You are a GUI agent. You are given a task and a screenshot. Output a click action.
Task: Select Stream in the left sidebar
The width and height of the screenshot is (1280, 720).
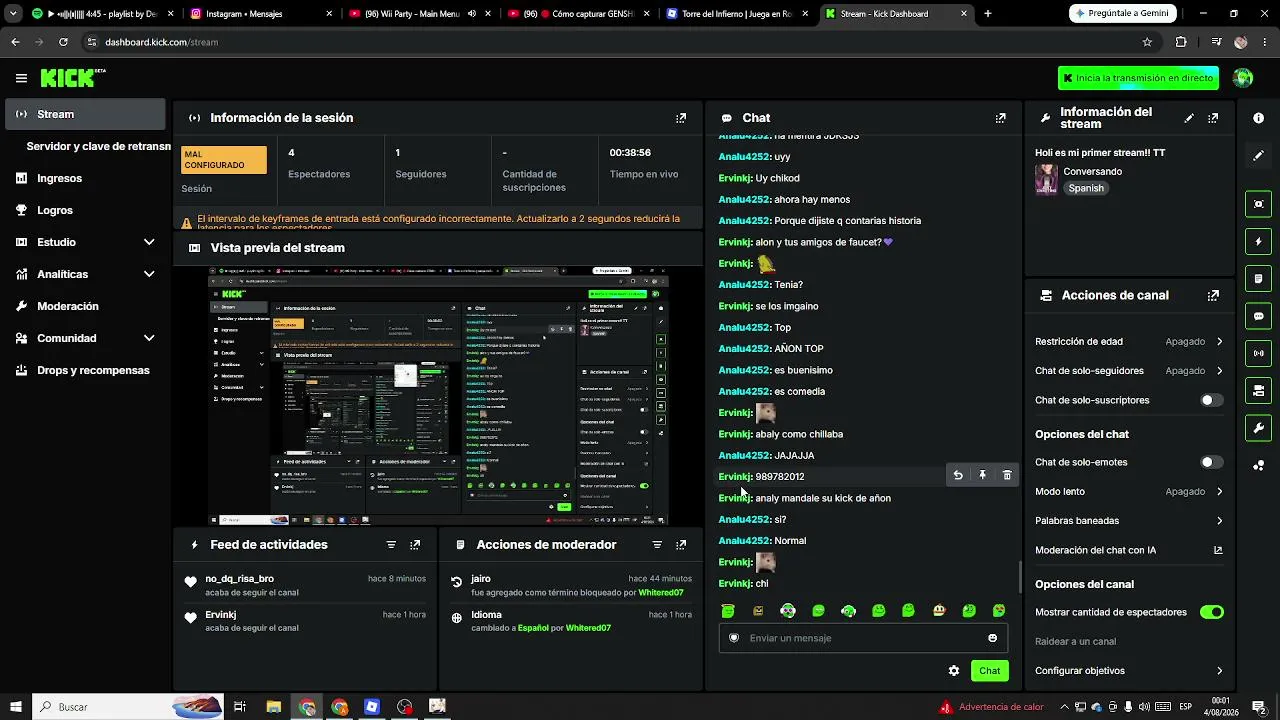[x=85, y=114]
